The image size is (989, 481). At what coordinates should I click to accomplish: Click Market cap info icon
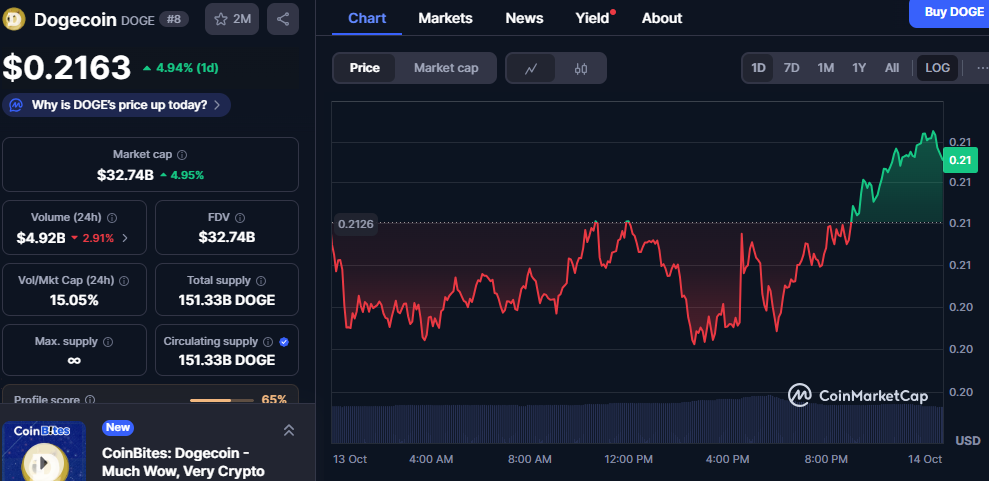(181, 155)
